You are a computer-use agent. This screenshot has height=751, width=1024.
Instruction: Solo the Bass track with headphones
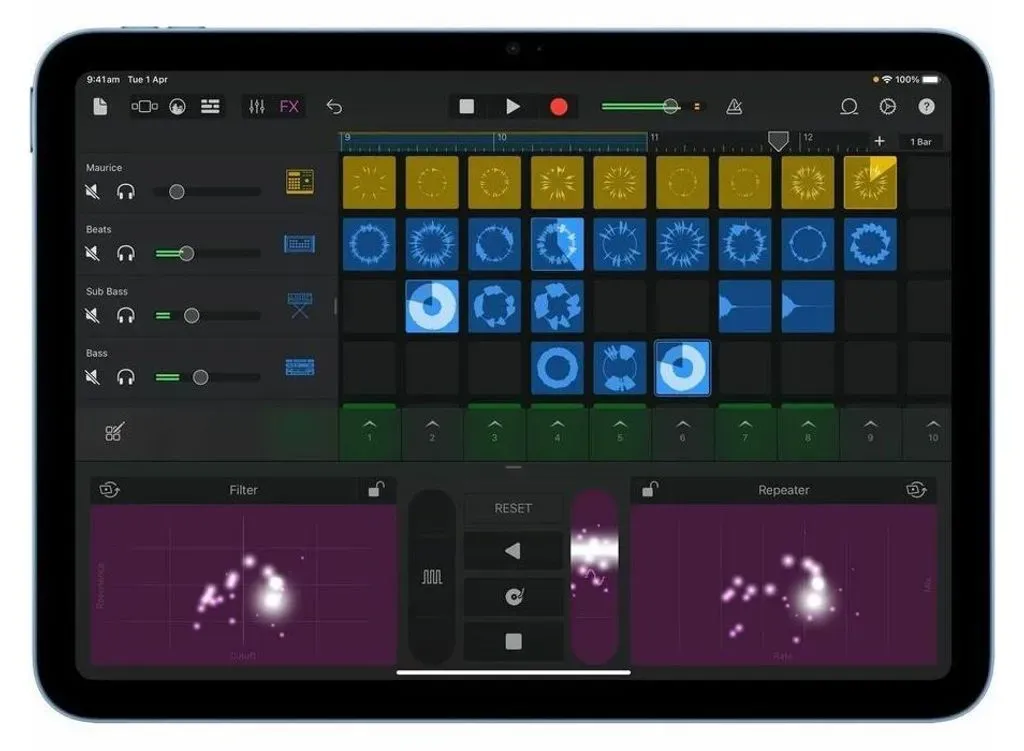[x=125, y=377]
